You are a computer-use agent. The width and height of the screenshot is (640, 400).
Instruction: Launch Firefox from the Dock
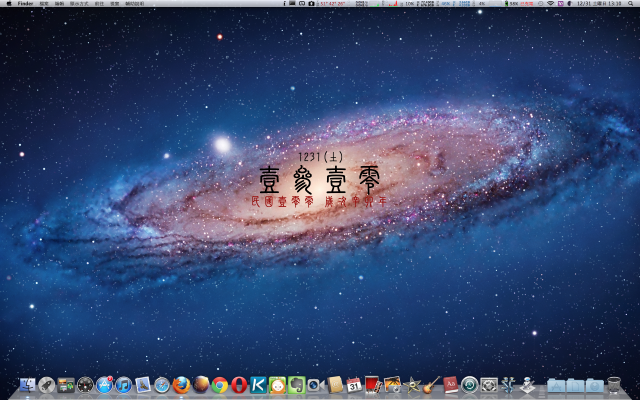(181, 385)
